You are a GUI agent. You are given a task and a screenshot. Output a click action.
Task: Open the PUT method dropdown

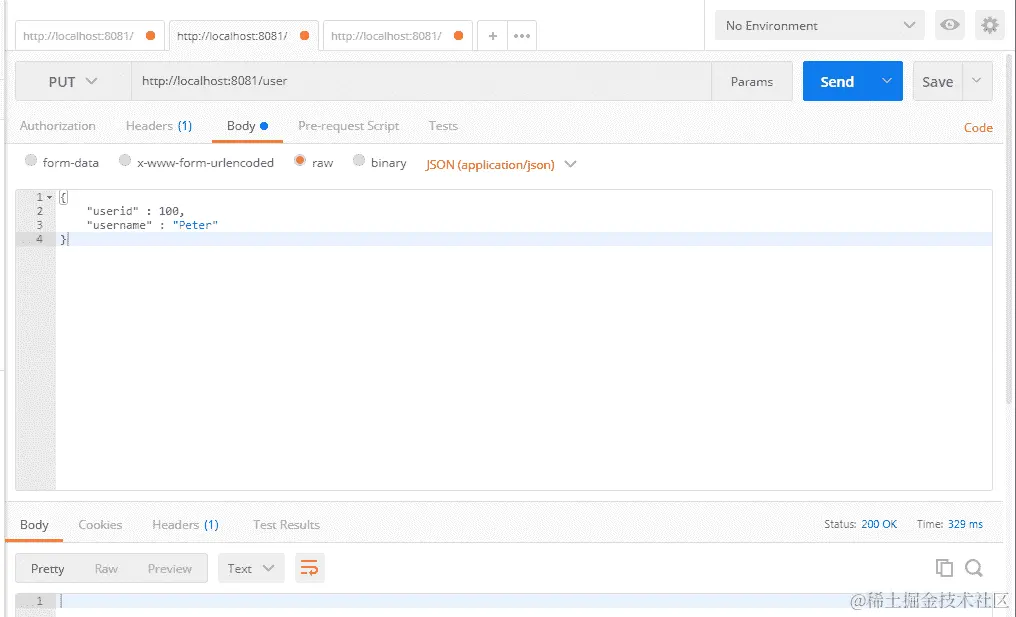click(73, 81)
